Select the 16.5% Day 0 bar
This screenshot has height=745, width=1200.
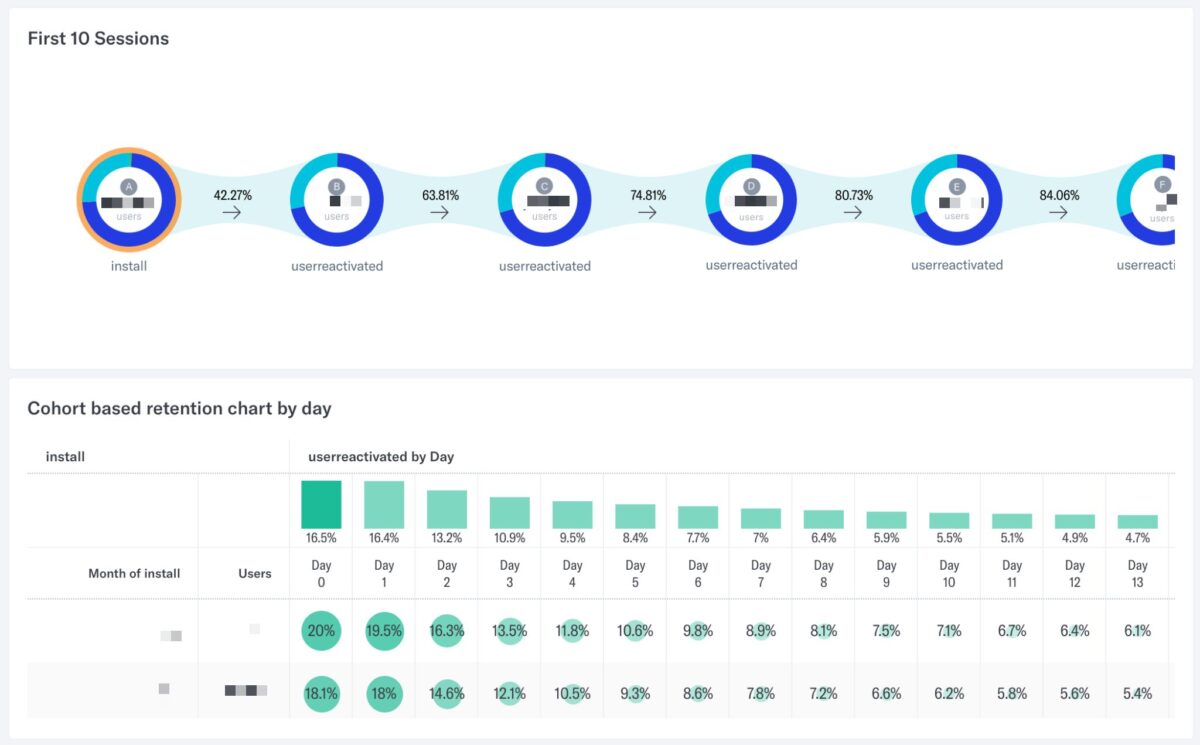pos(321,505)
